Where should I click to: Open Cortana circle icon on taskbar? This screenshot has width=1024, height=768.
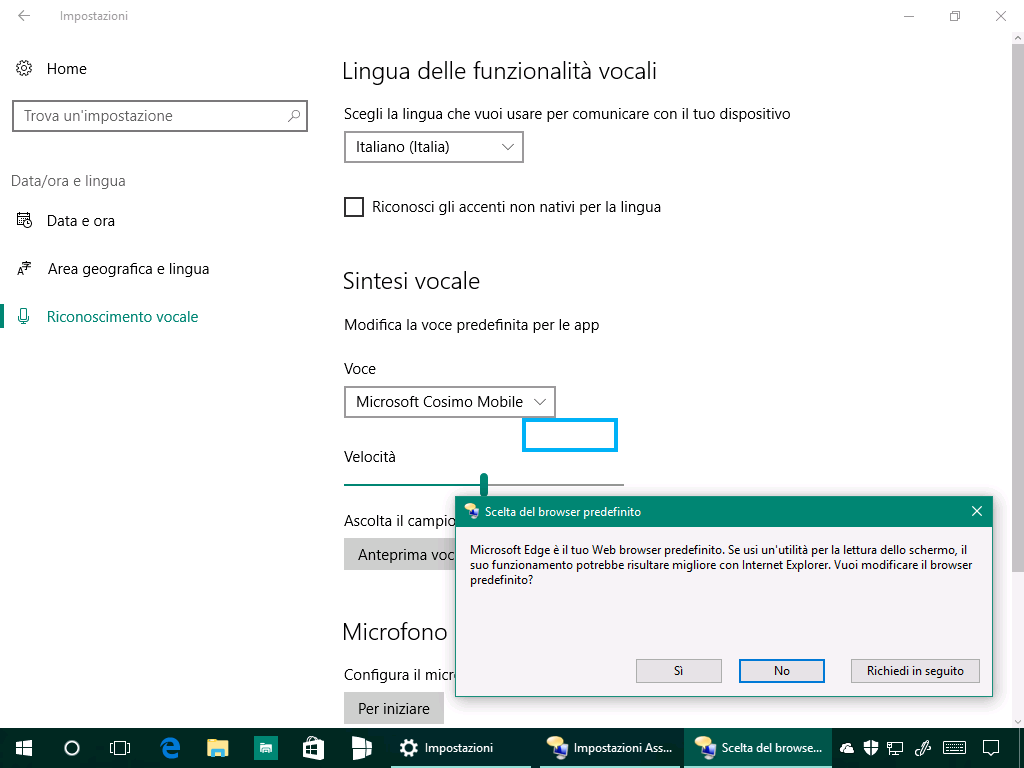[72, 748]
